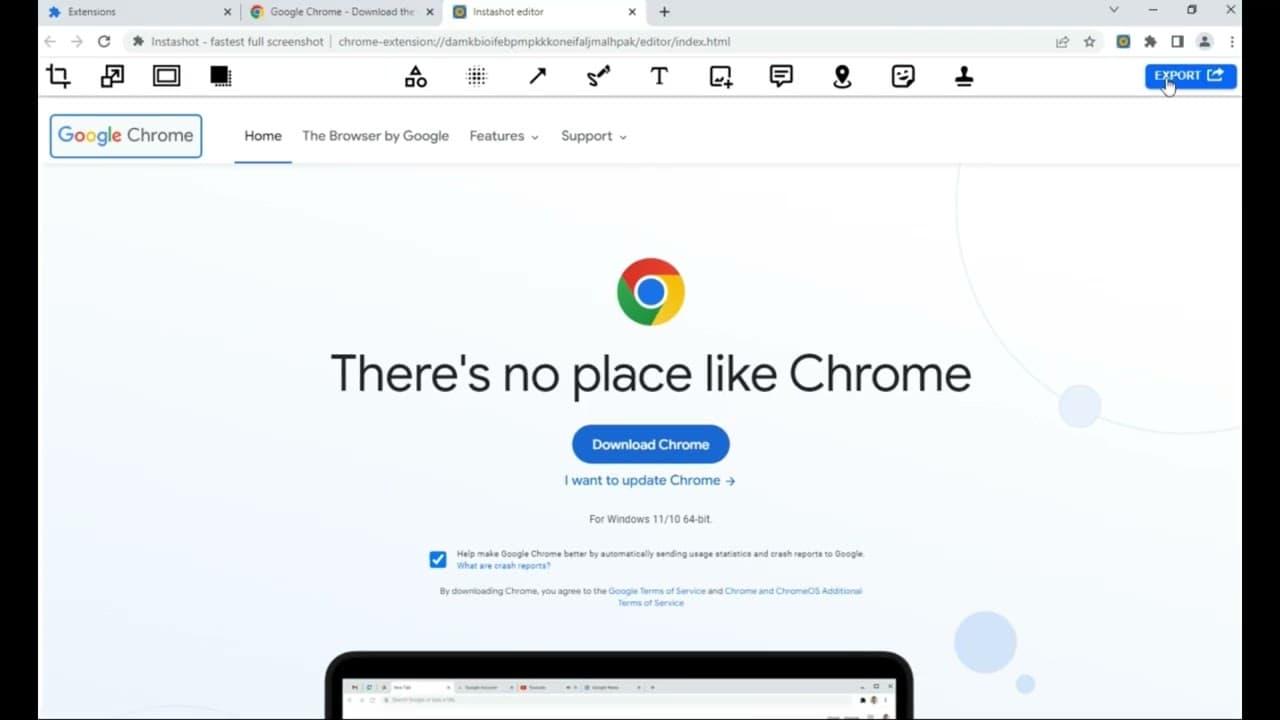Switch to Google Chrome Download tab

[x=338, y=12]
